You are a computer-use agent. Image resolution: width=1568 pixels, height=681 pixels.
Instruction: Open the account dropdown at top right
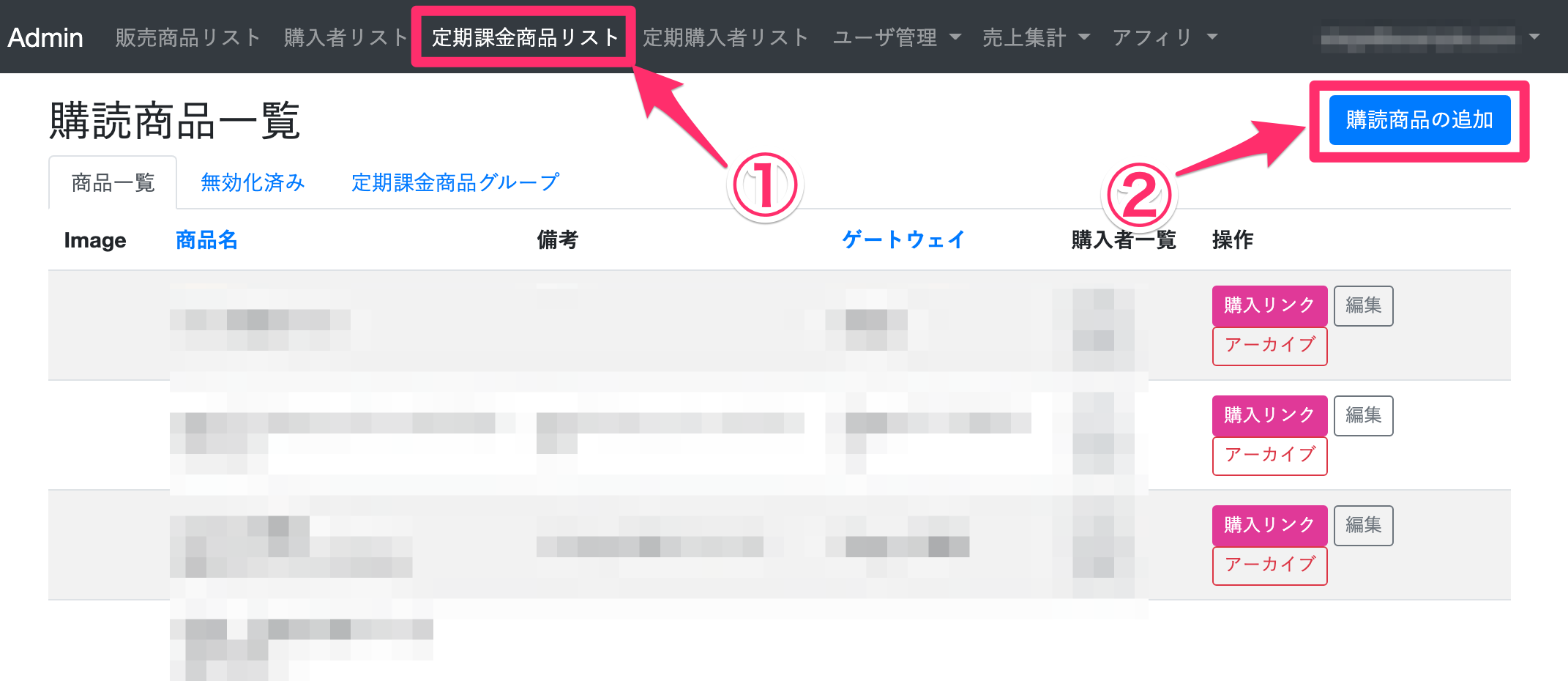coord(1430,37)
